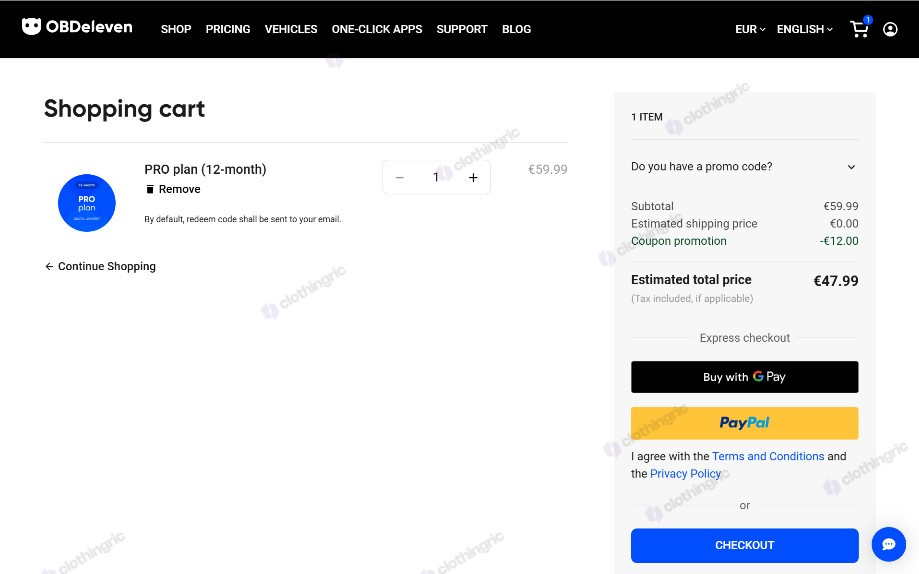Click Buy with Google Pay button

tap(744, 377)
